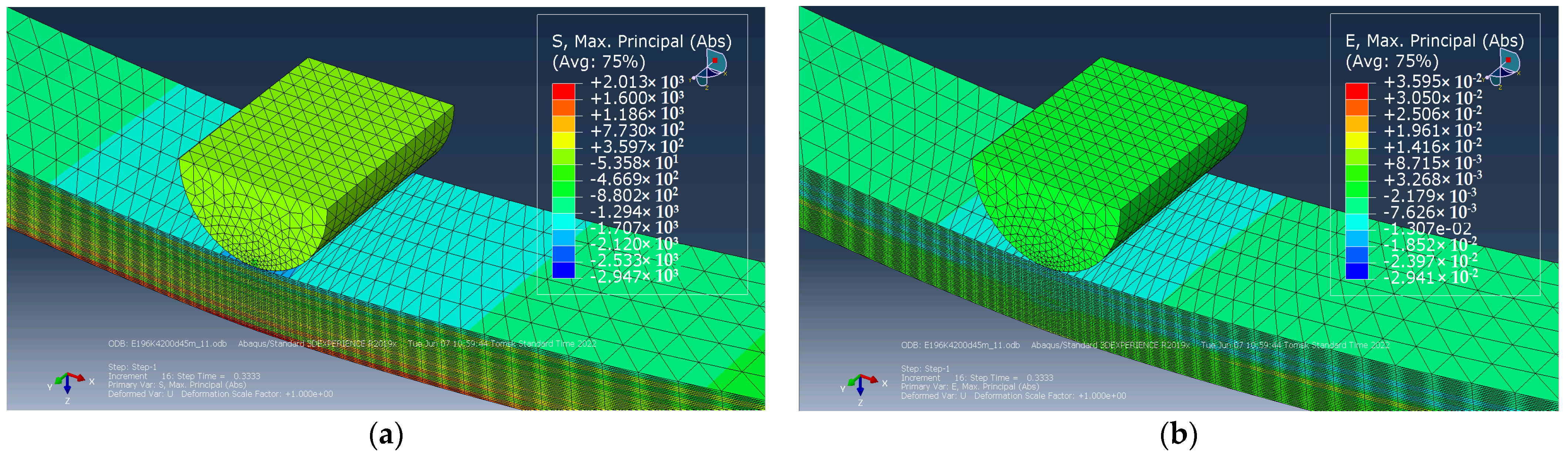This screenshot has height=457, width=1568.
Task: Click the -2.947×10³ minimum stress value
Action: tap(634, 276)
